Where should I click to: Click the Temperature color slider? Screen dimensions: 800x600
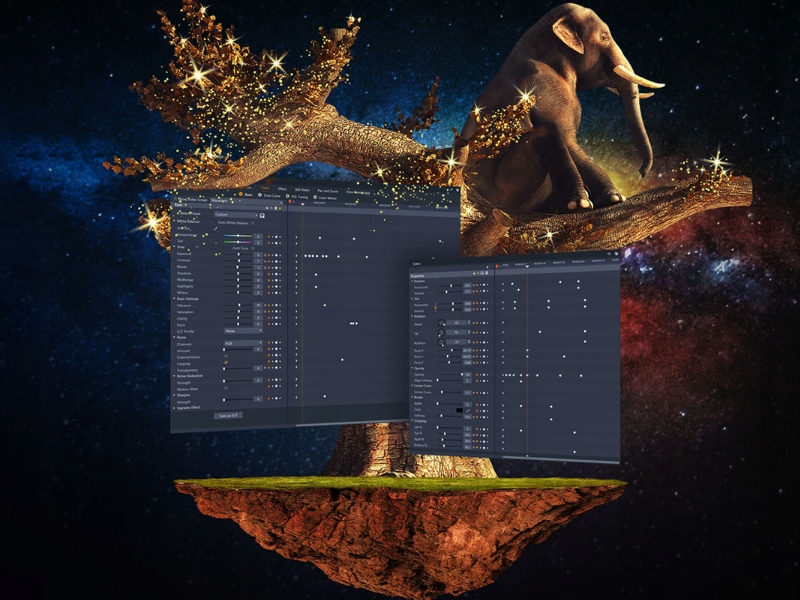(x=238, y=236)
